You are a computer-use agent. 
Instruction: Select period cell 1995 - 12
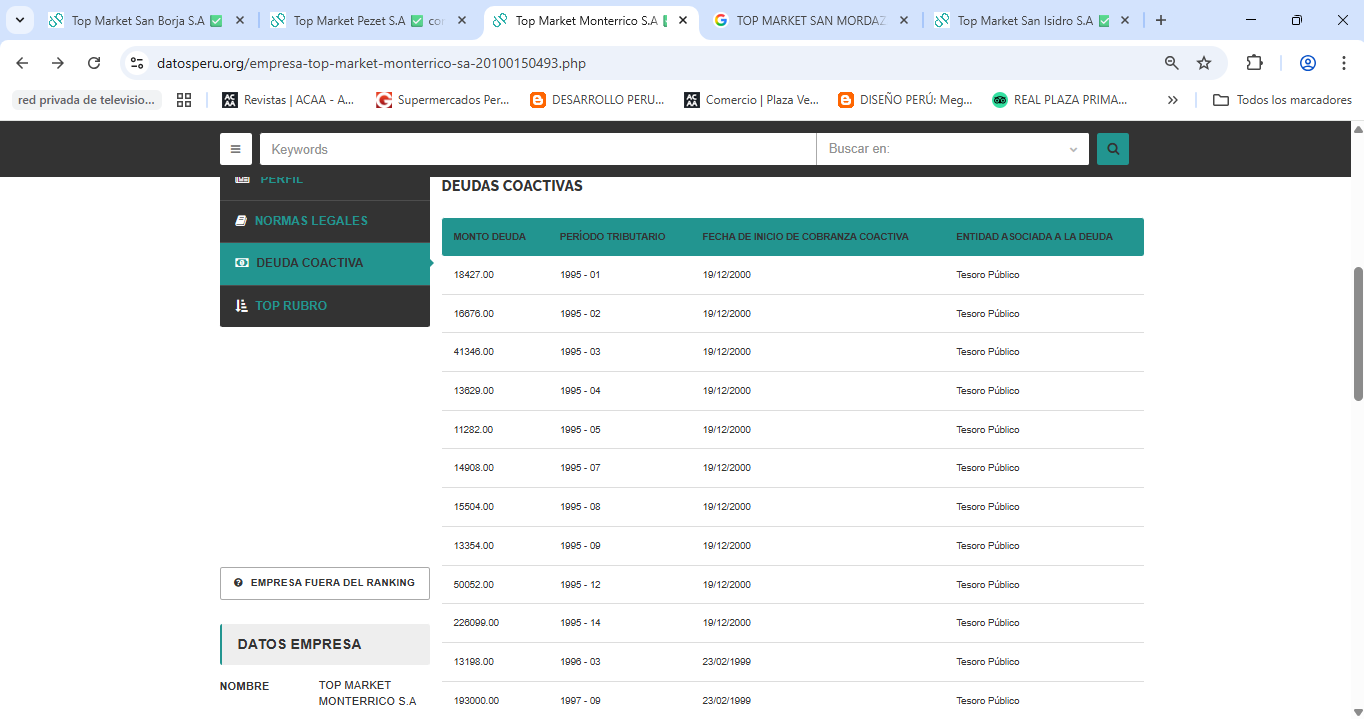[580, 584]
